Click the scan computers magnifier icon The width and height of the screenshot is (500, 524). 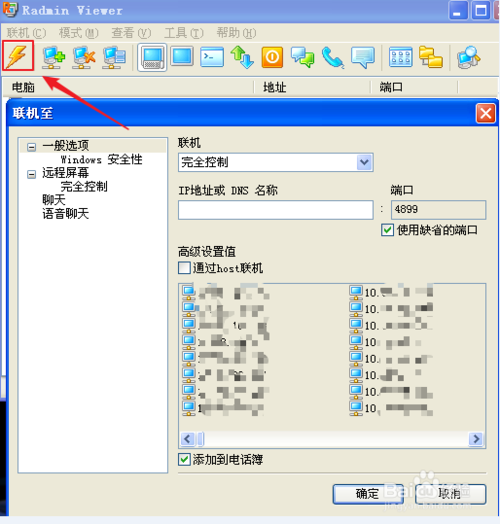coord(469,57)
